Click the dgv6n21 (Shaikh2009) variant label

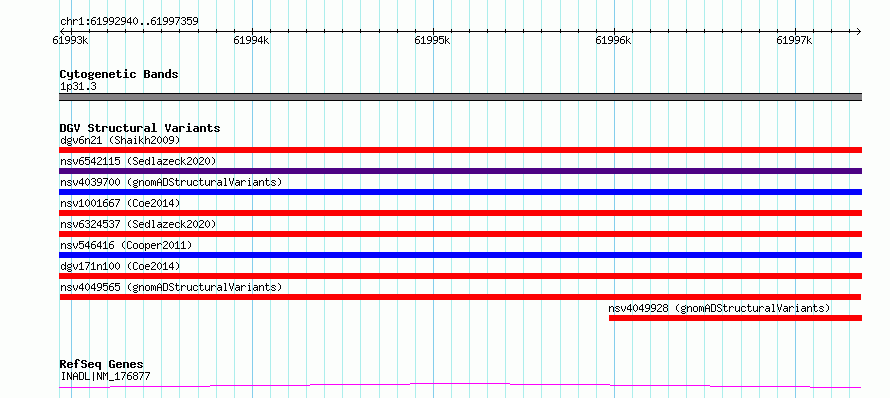click(x=120, y=140)
